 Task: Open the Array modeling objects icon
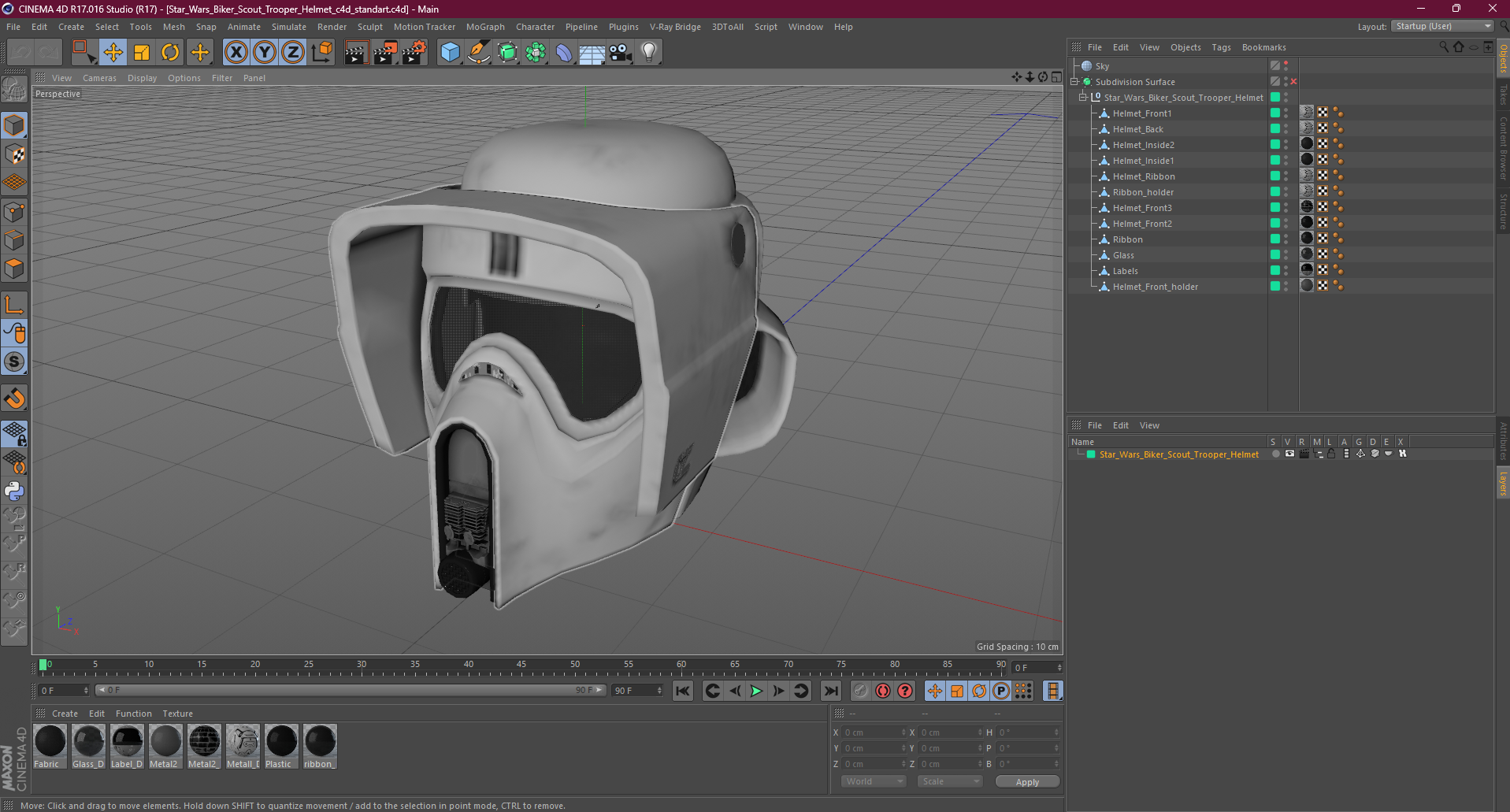pyautogui.click(x=536, y=53)
